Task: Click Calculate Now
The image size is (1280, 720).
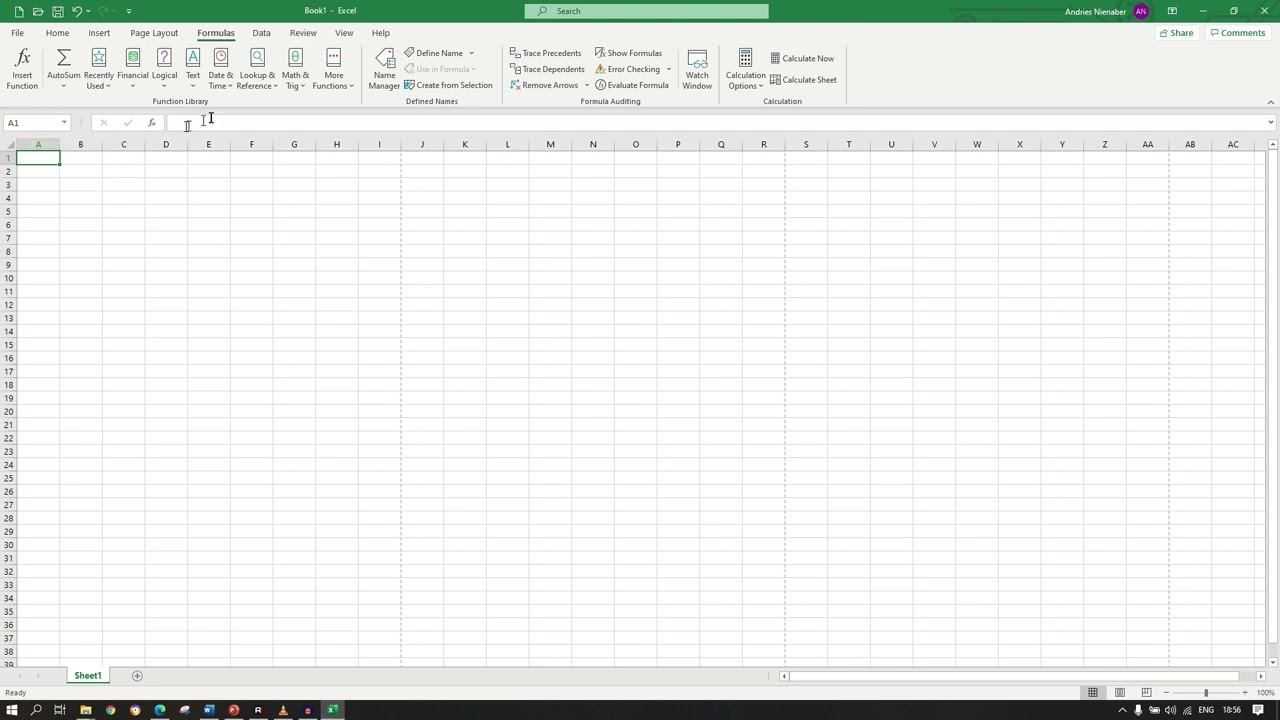Action: pos(803,58)
